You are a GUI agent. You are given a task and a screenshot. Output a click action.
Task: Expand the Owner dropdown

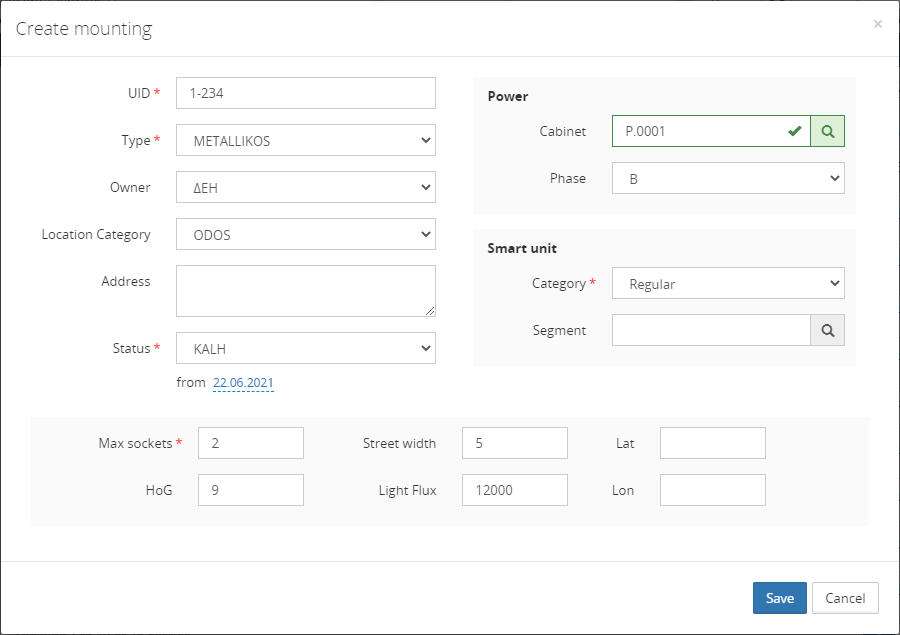305,188
